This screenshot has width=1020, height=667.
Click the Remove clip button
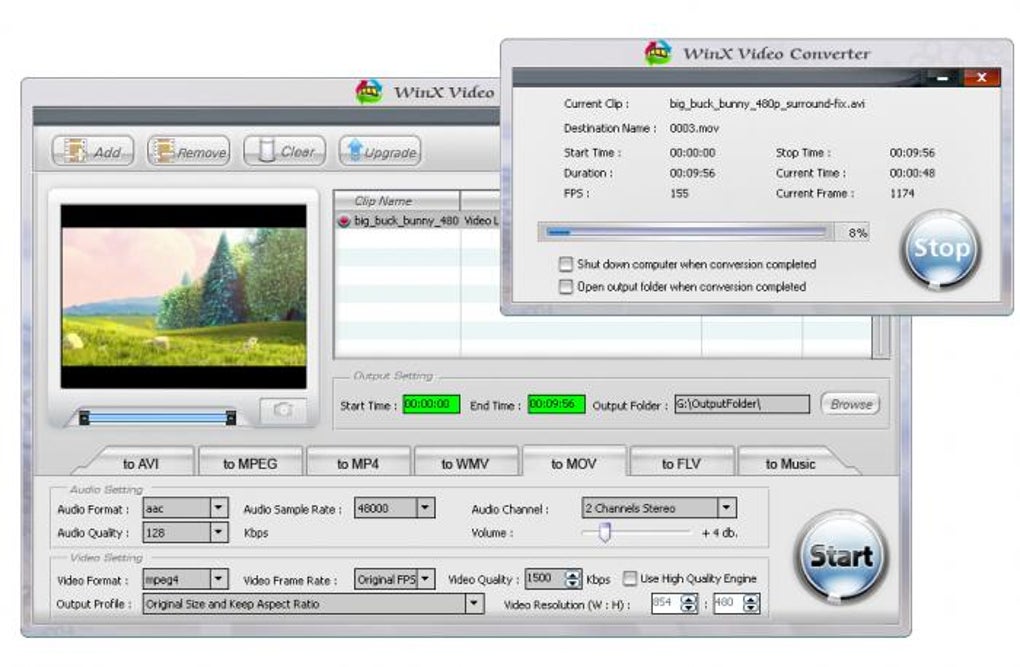(x=189, y=151)
